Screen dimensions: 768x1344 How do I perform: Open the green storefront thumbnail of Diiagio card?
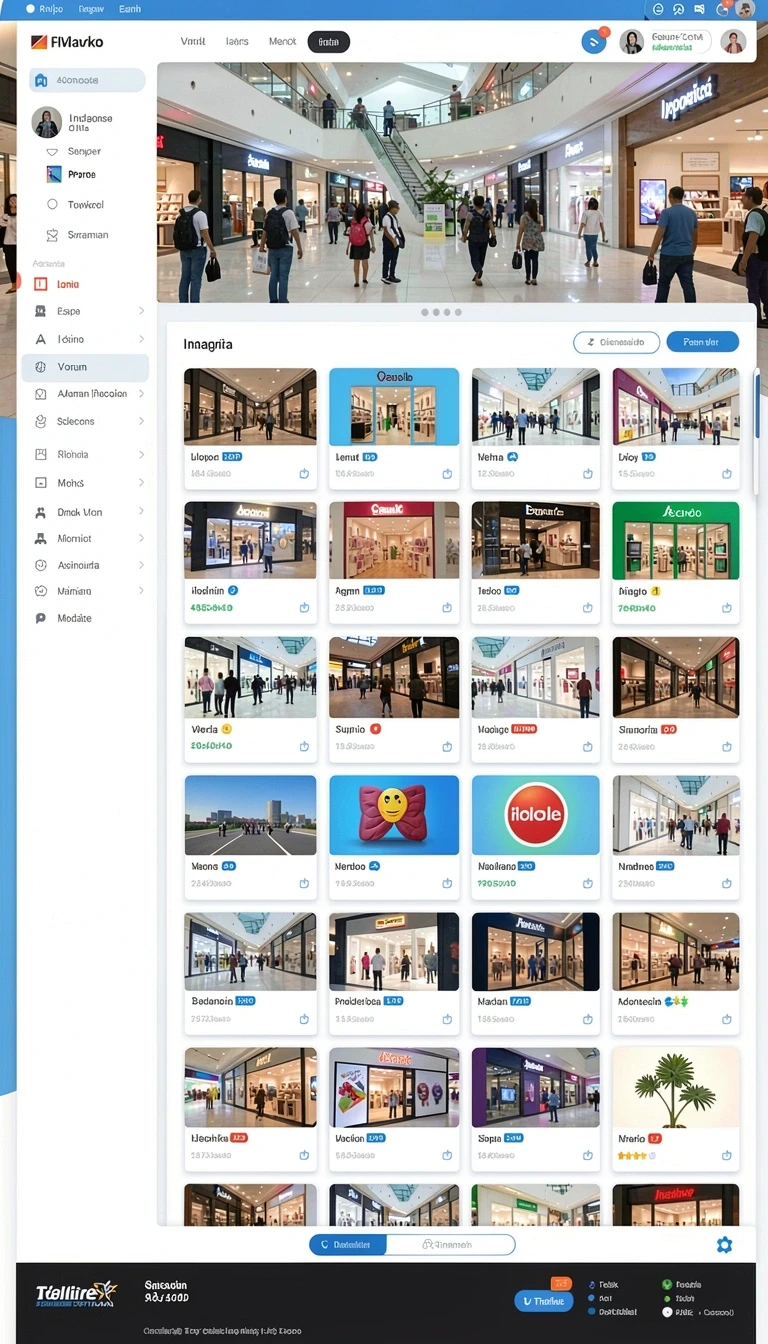(676, 541)
